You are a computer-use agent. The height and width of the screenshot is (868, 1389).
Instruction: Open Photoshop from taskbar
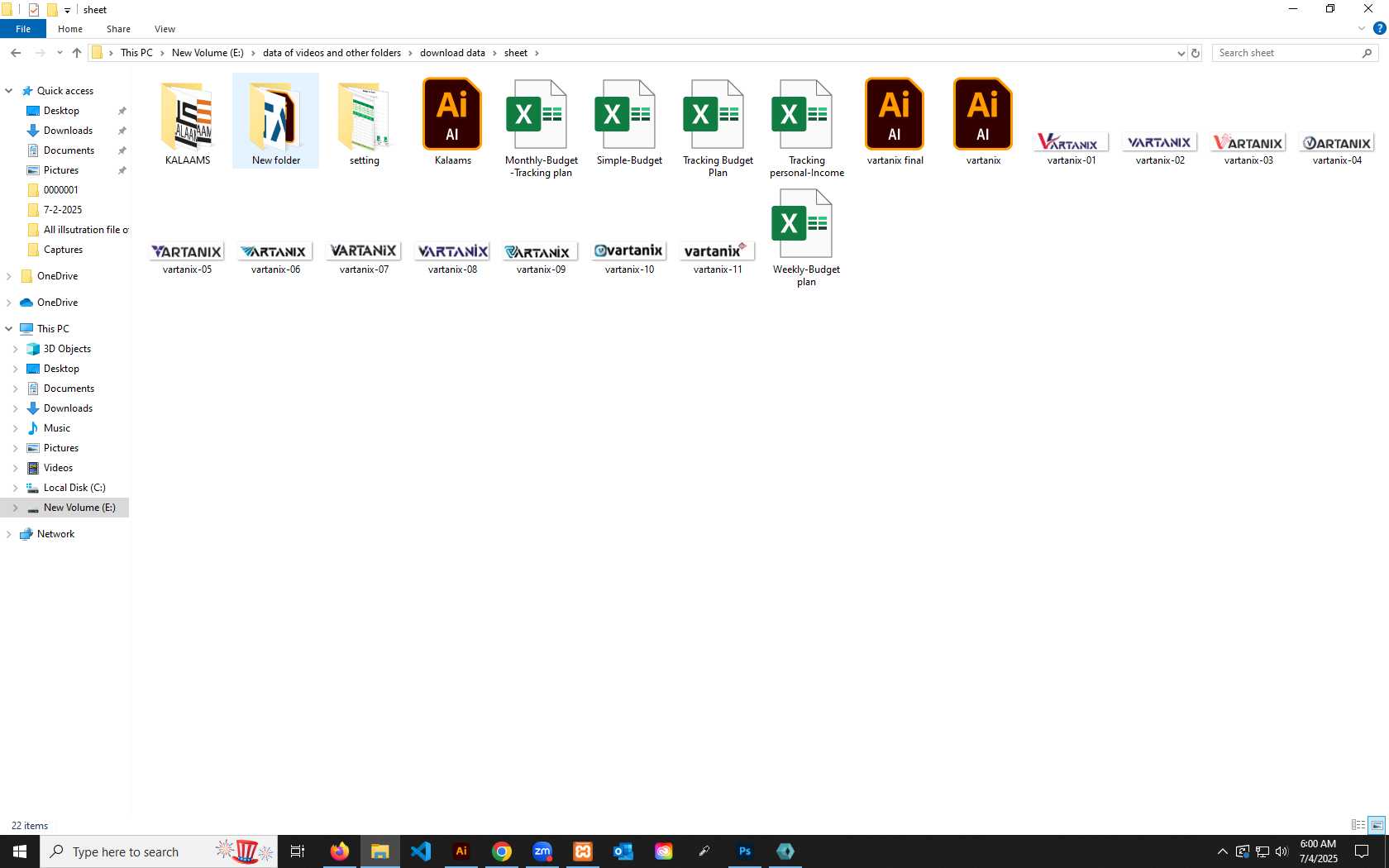[745, 851]
